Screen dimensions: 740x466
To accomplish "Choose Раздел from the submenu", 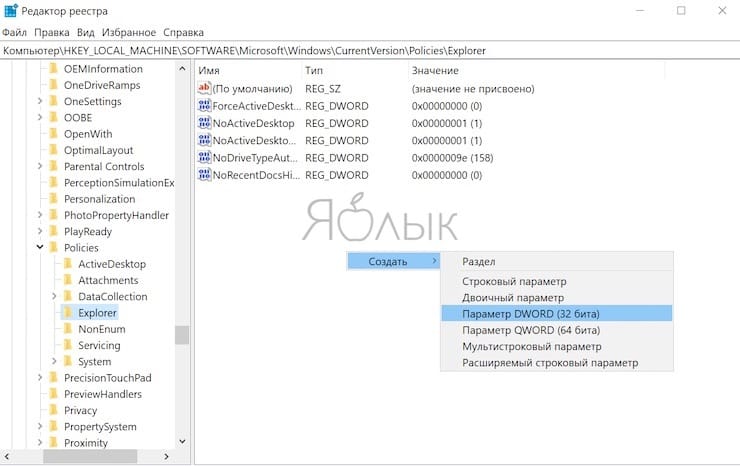I will point(557,262).
